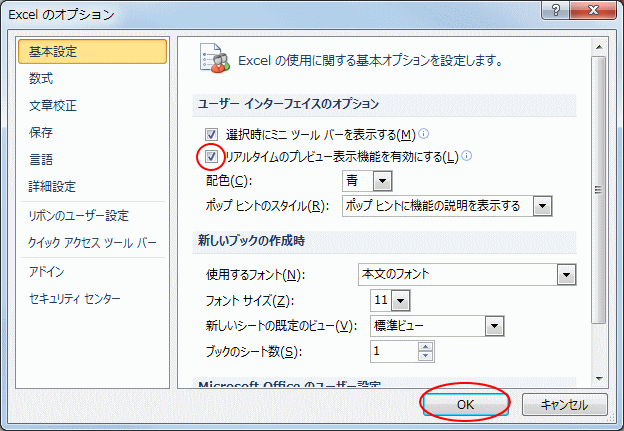Click the フォント サイズ value 11

(381, 300)
